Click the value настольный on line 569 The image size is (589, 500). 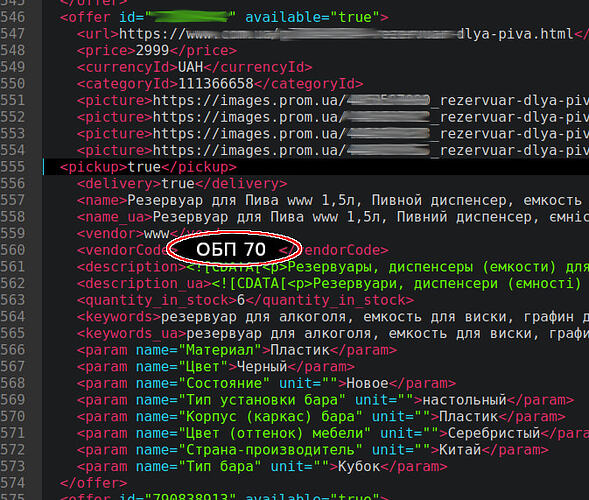click(465, 400)
